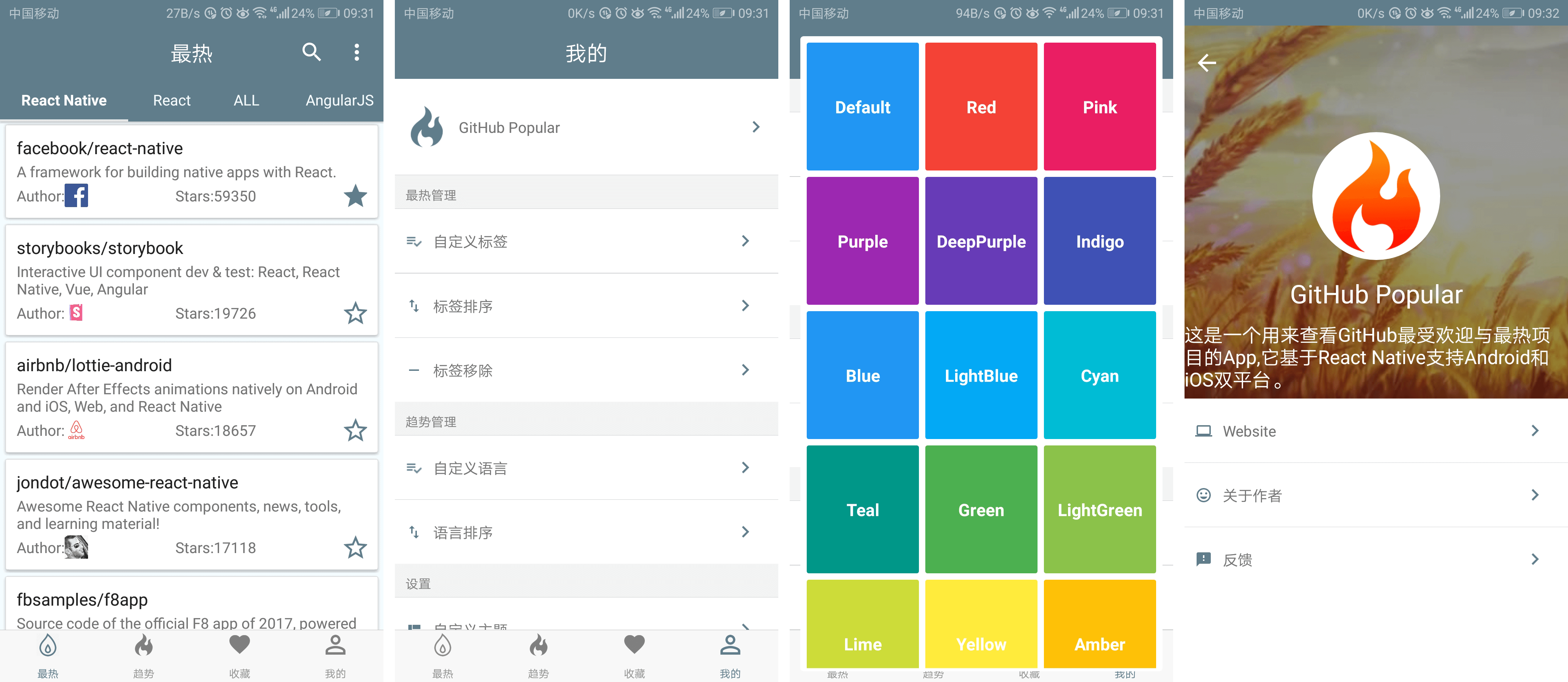Screen dimensions: 1568x682
Task: Tap the search magnifier icon
Action: [311, 52]
